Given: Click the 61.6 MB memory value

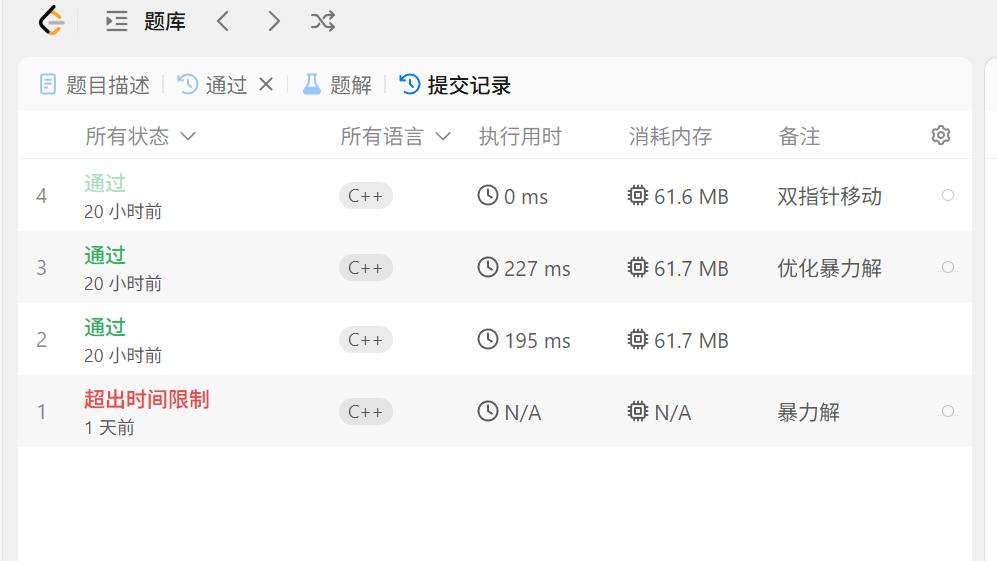Looking at the screenshot, I should coord(691,197).
